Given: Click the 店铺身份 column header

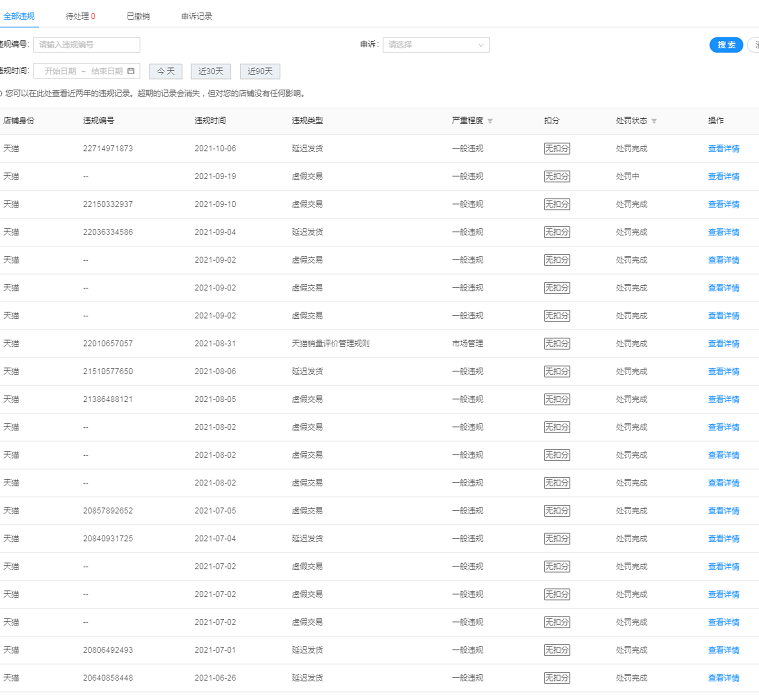Looking at the screenshot, I should click(19, 121).
